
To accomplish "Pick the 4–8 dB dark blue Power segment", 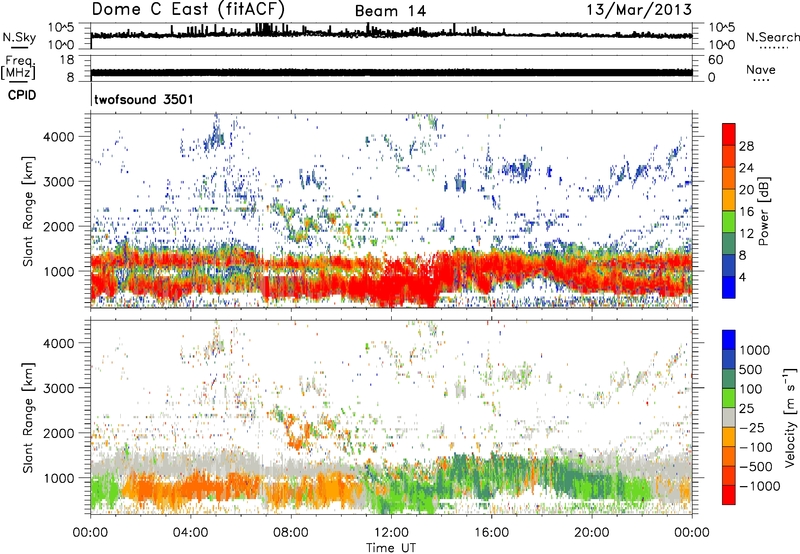I will point(729,266).
